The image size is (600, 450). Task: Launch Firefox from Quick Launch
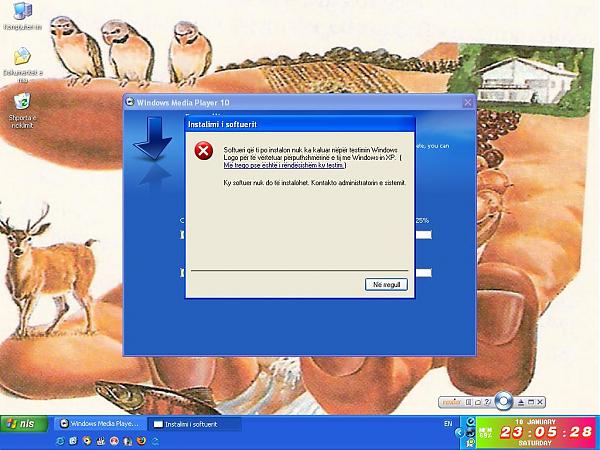pos(141,441)
